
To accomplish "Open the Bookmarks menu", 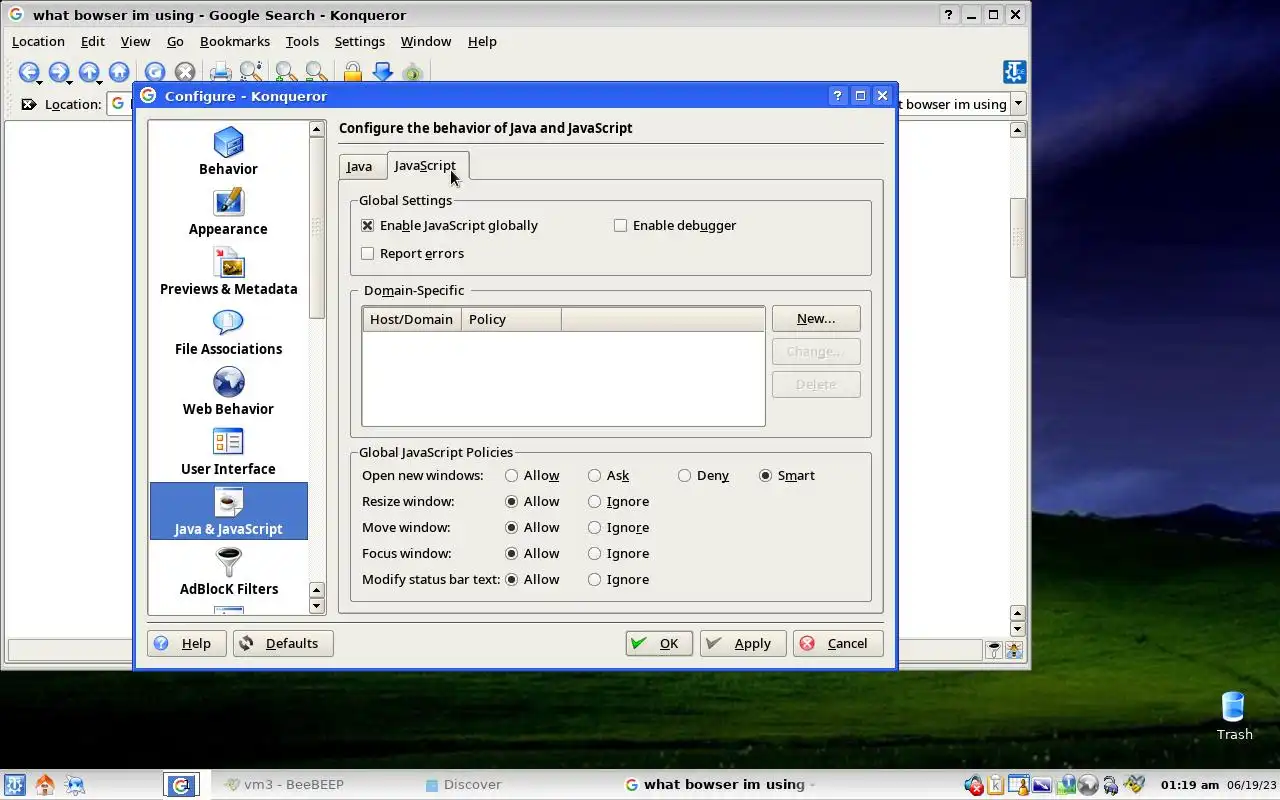I will 235,41.
